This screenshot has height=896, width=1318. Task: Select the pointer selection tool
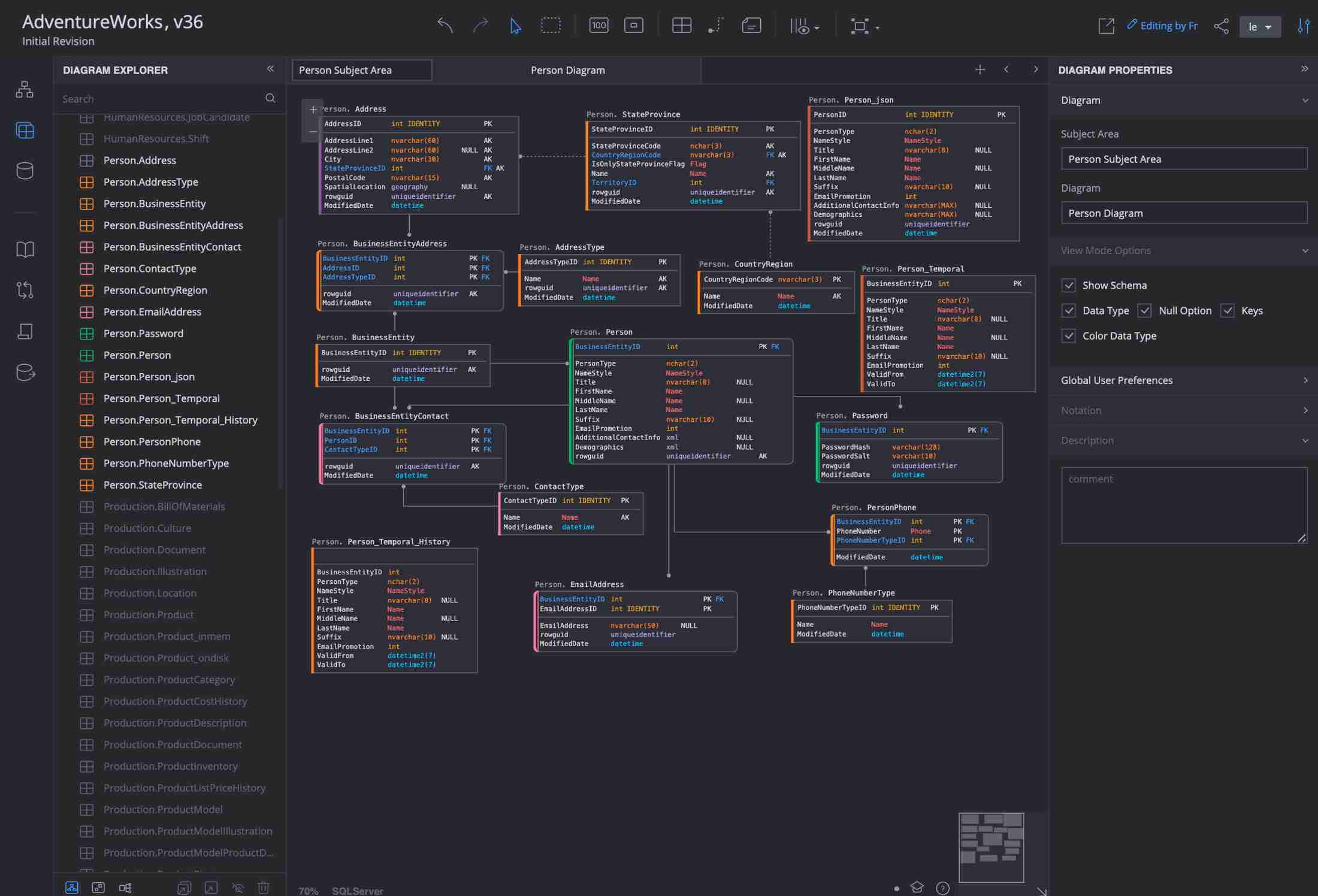pyautogui.click(x=515, y=26)
